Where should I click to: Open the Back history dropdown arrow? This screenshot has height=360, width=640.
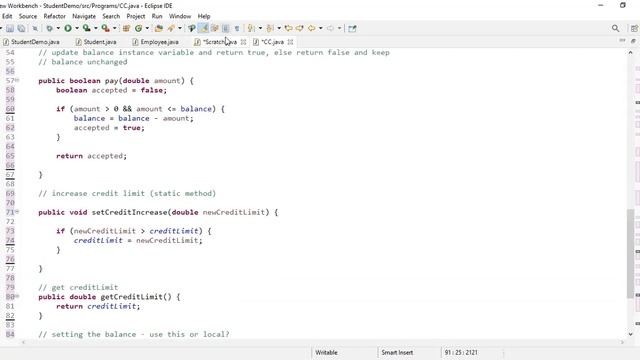click(320, 28)
